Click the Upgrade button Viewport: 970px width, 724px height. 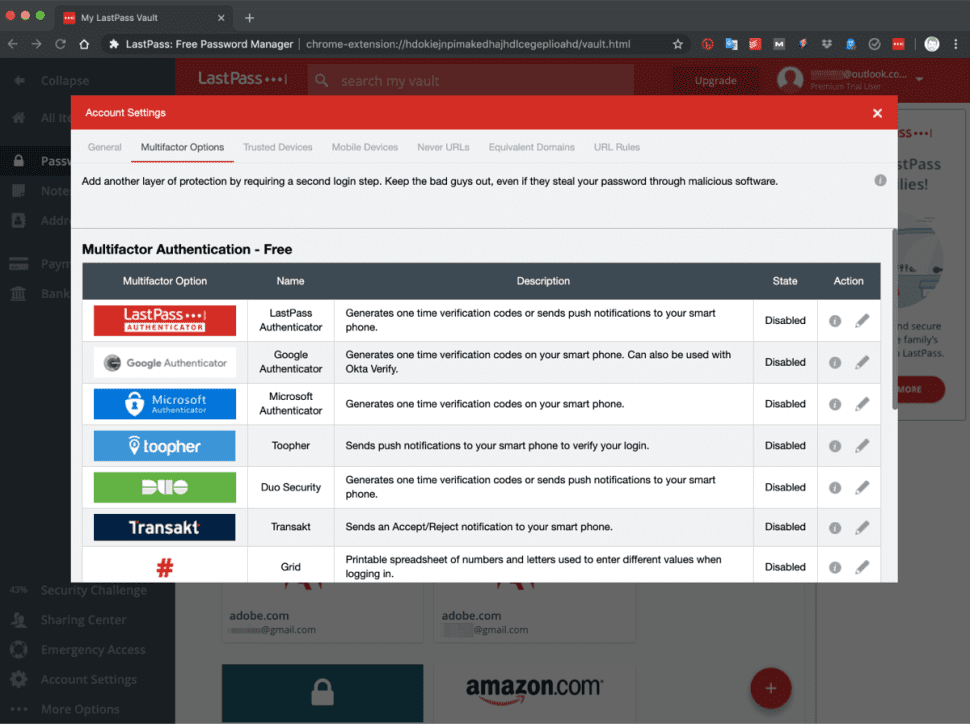tap(715, 80)
